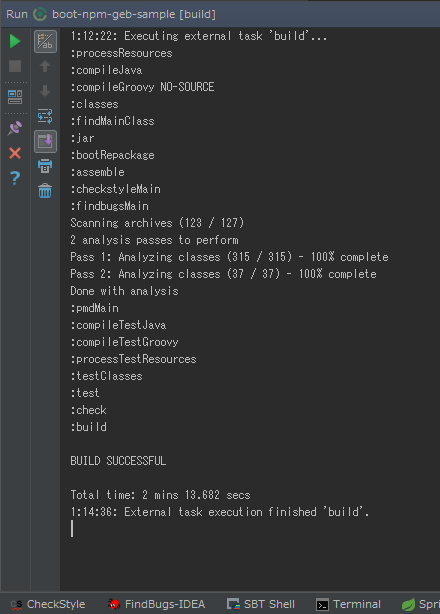The width and height of the screenshot is (440, 614).
Task: Close the run tab with red X
Action: 15,153
